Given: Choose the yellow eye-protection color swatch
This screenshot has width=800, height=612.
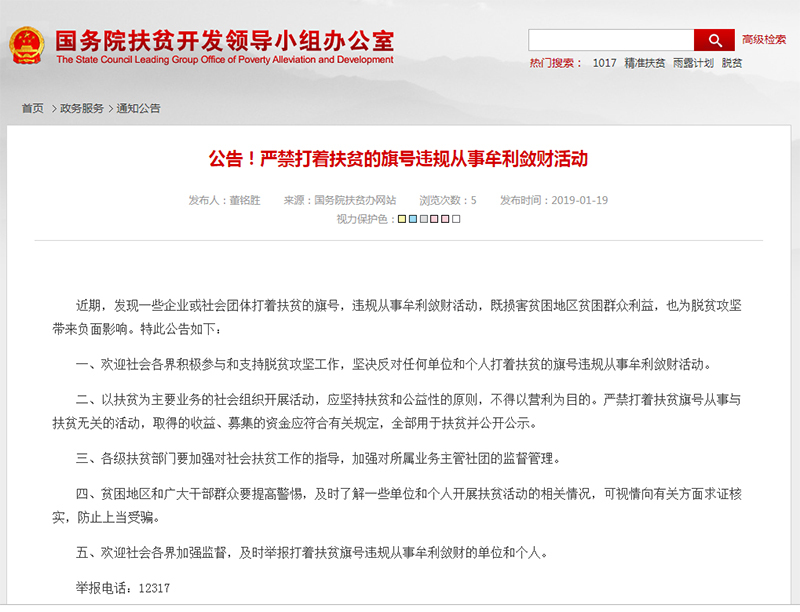Looking at the screenshot, I should [402, 219].
